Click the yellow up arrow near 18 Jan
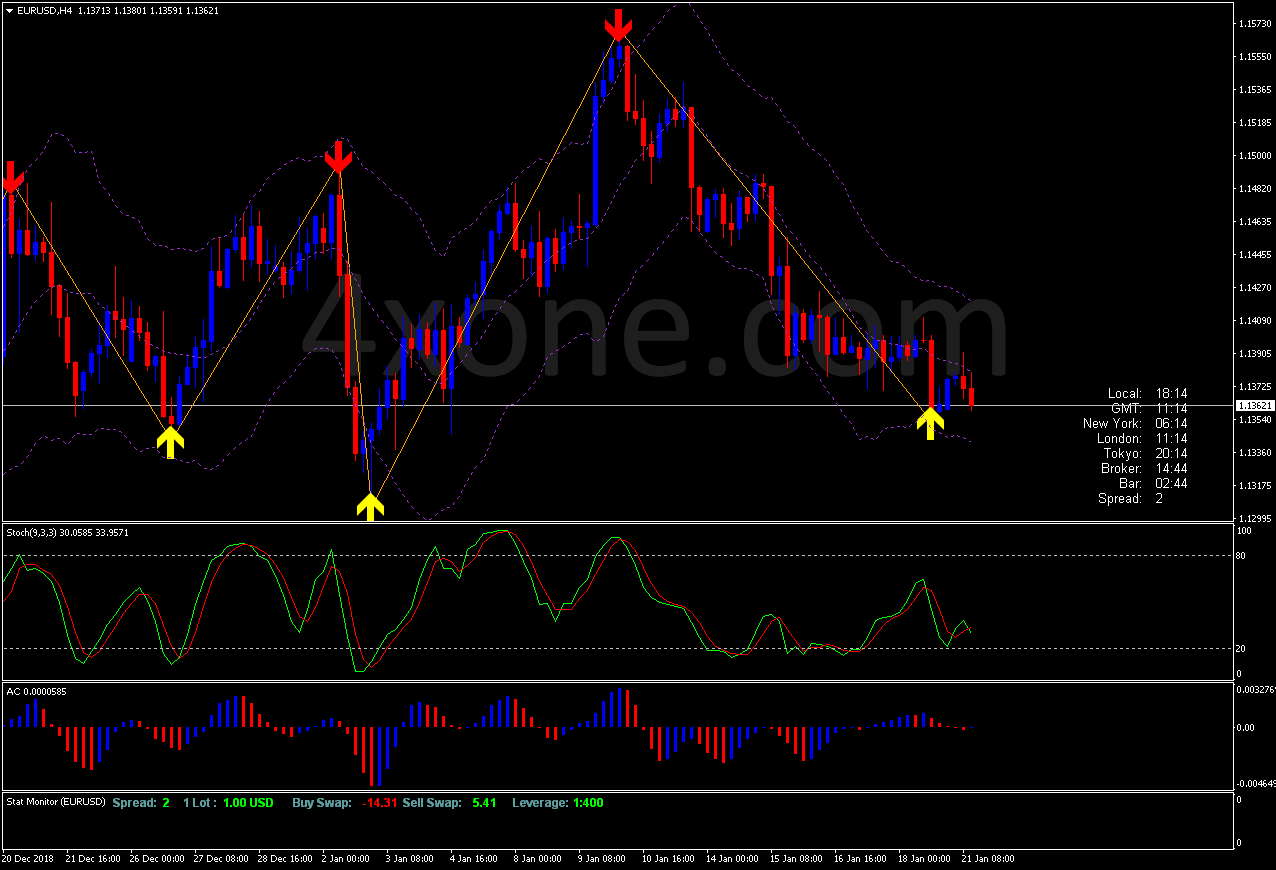 tap(931, 424)
